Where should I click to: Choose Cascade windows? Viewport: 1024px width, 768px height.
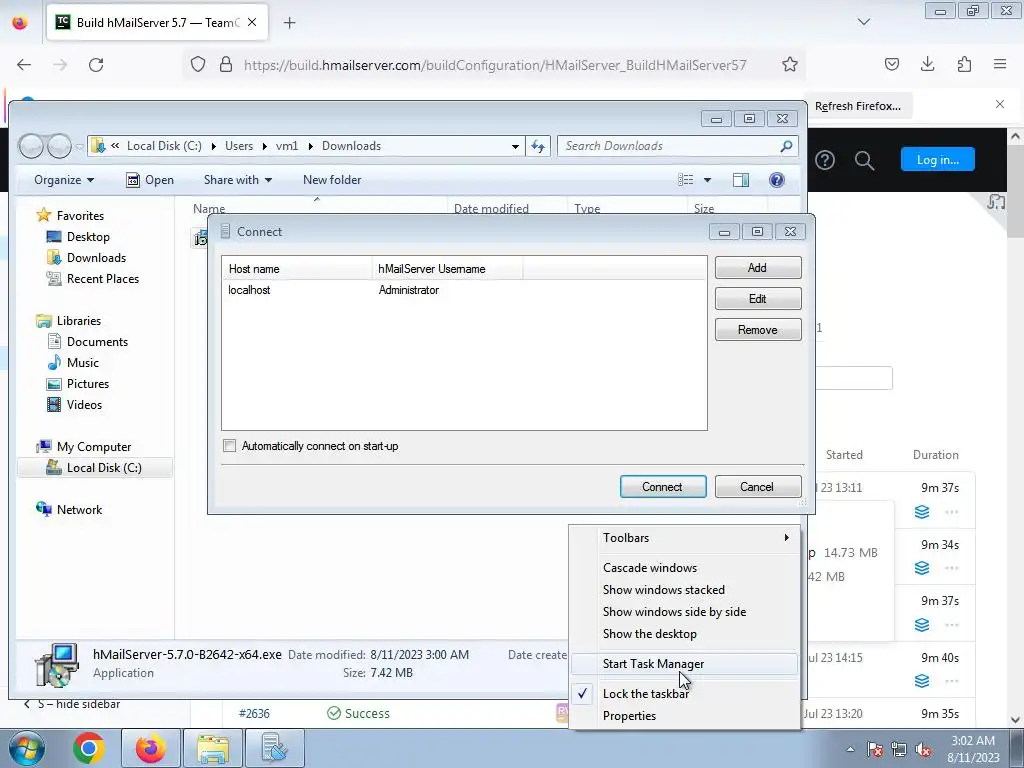pyautogui.click(x=684, y=568)
